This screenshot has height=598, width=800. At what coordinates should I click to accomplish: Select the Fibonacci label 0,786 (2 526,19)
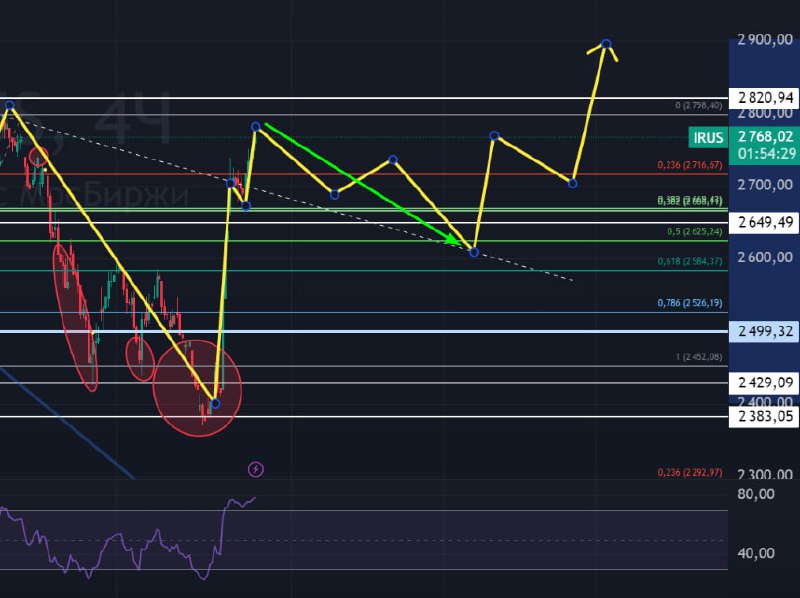click(690, 303)
